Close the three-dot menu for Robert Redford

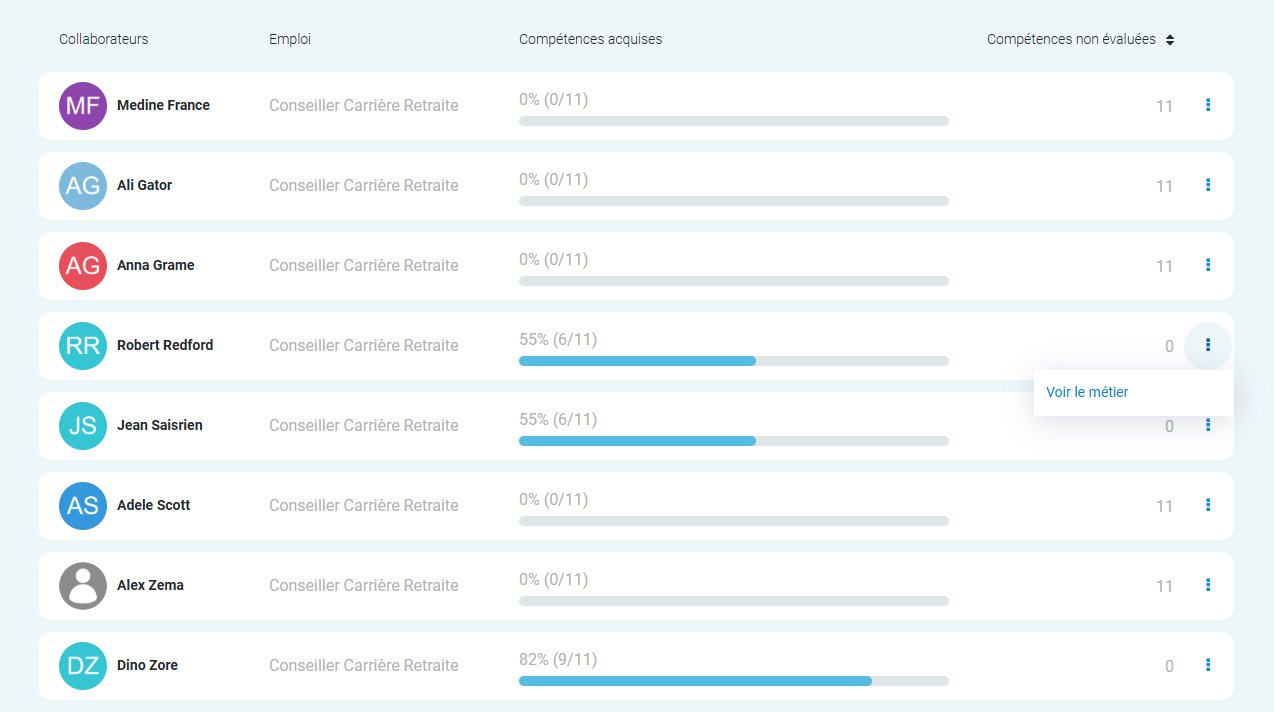tap(1208, 345)
